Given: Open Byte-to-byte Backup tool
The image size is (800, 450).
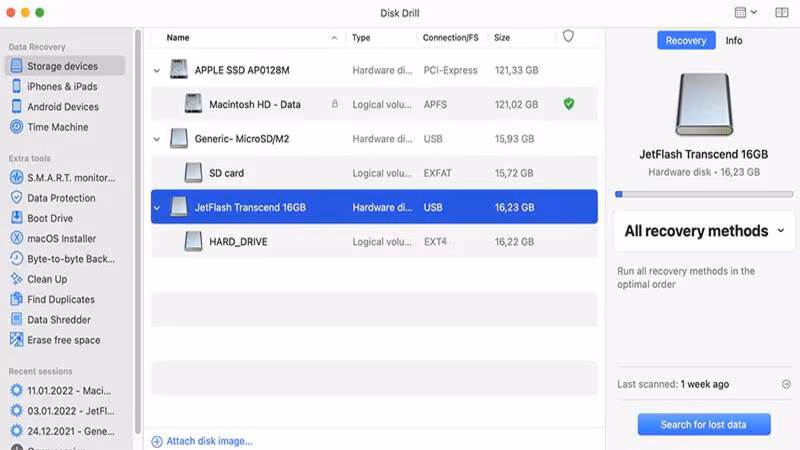Looking at the screenshot, I should [x=62, y=259].
